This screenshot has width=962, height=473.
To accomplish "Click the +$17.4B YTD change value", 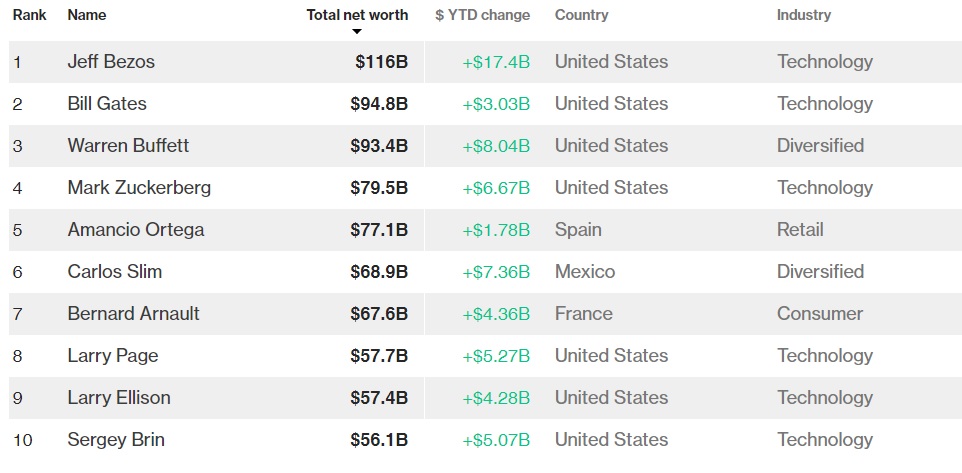I will pyautogui.click(x=495, y=62).
